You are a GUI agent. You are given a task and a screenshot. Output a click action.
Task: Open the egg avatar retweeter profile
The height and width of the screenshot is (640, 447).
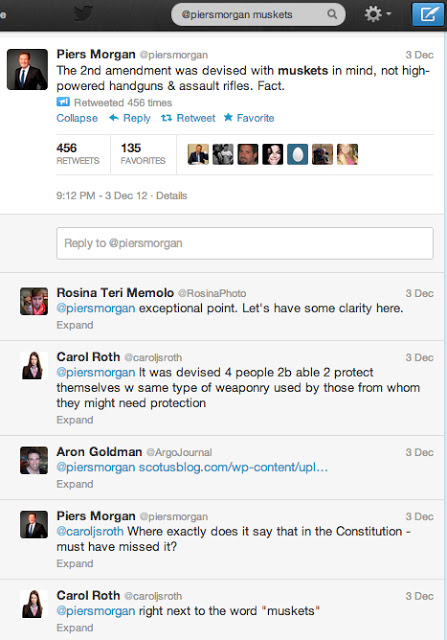297,154
